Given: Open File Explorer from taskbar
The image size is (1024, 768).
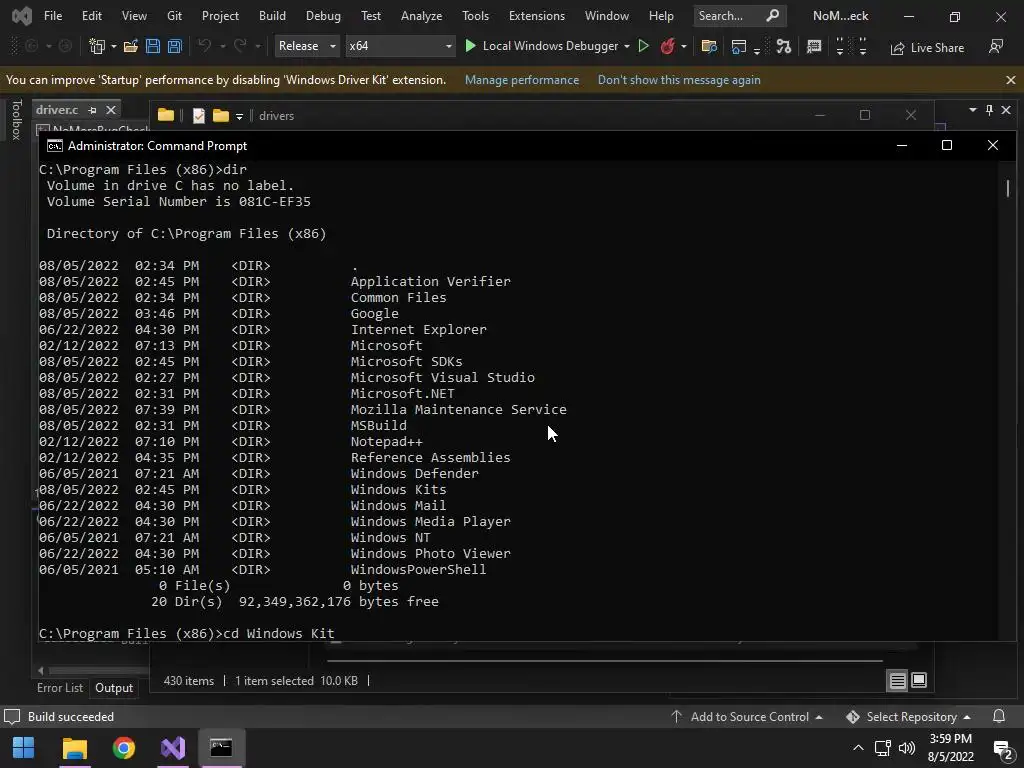Looking at the screenshot, I should (x=74, y=748).
